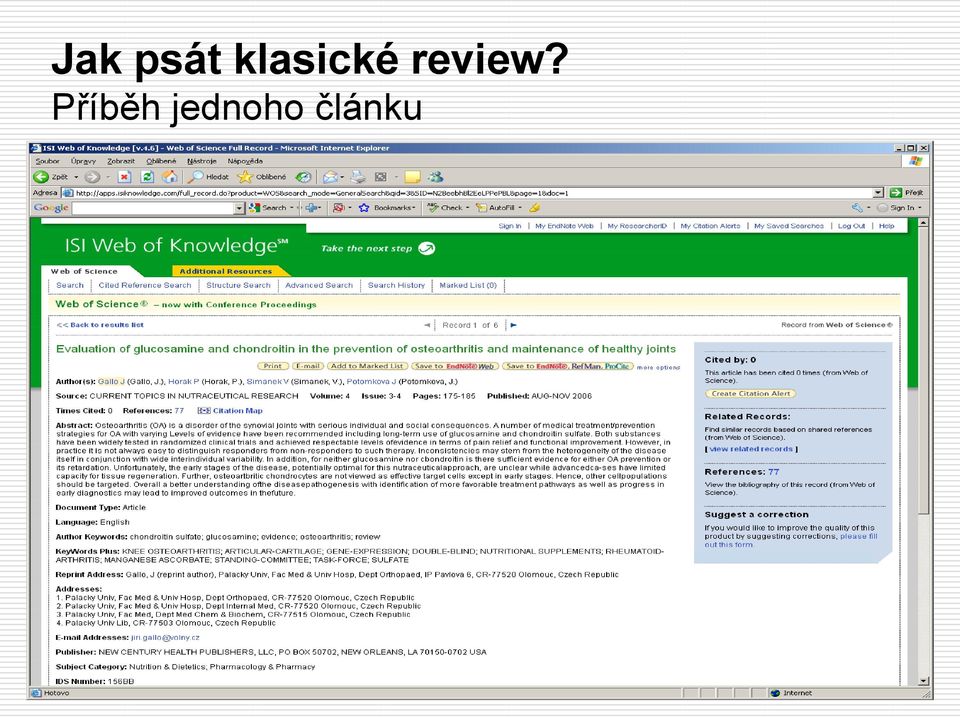The image size is (960, 717).
Task: Open Cited Reference Search
Action: pyautogui.click(x=144, y=285)
